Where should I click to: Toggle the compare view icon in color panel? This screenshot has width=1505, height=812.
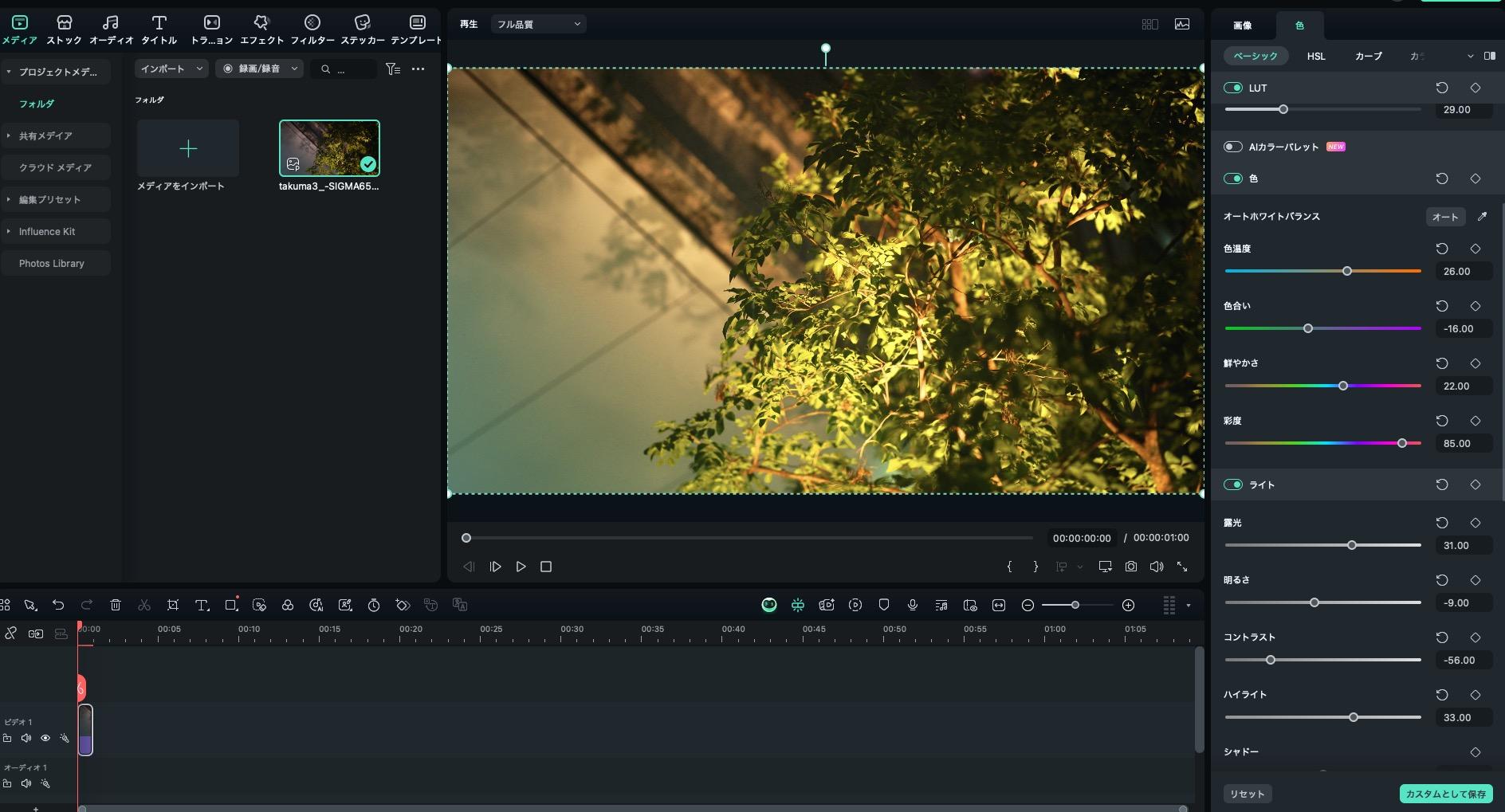coord(1490,56)
